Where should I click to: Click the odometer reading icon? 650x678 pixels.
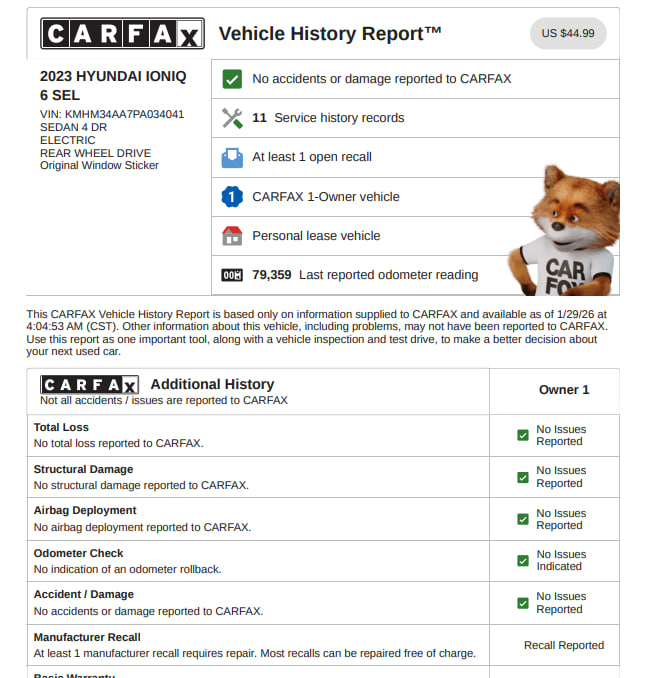(232, 275)
